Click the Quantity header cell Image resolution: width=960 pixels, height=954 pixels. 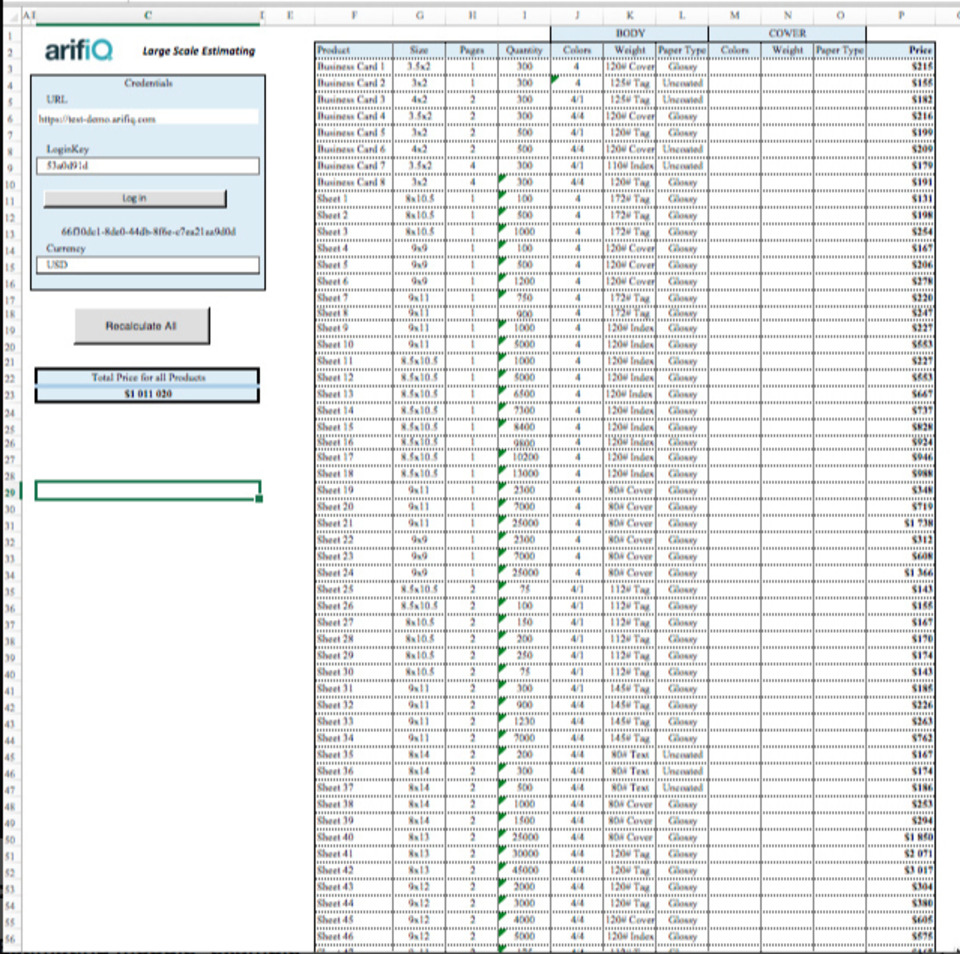click(523, 49)
